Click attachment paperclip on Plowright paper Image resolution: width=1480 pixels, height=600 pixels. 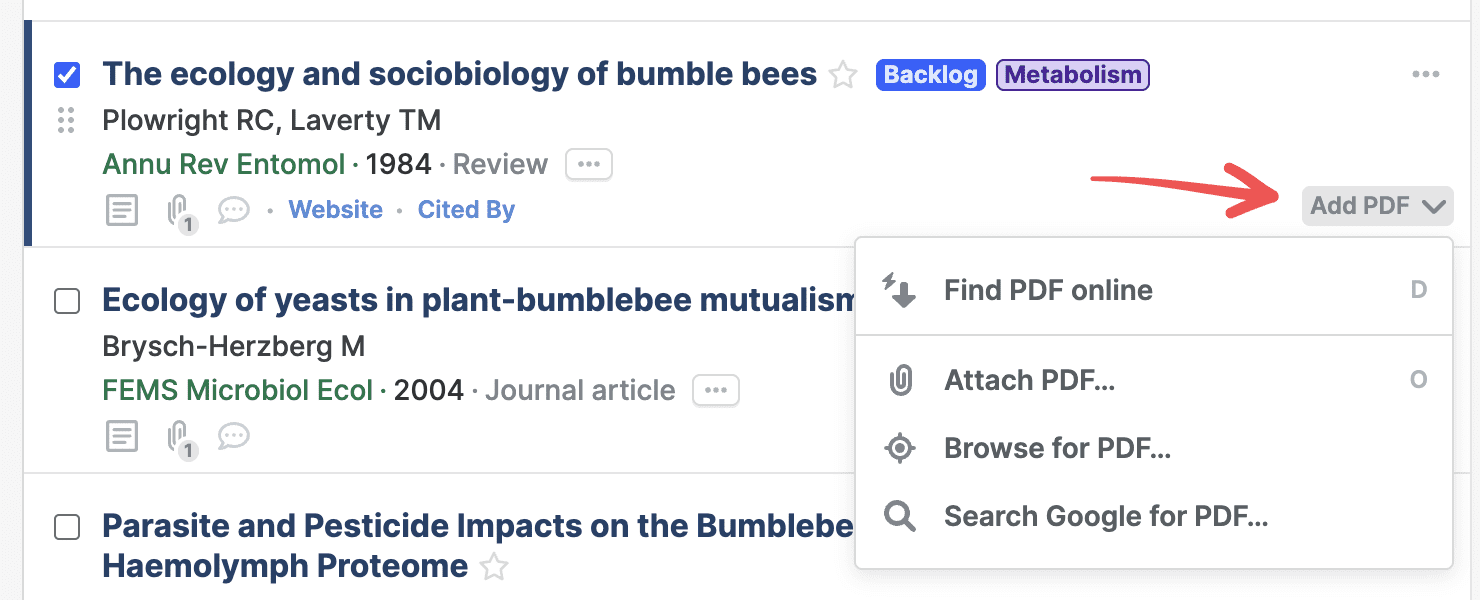pyautogui.click(x=178, y=210)
